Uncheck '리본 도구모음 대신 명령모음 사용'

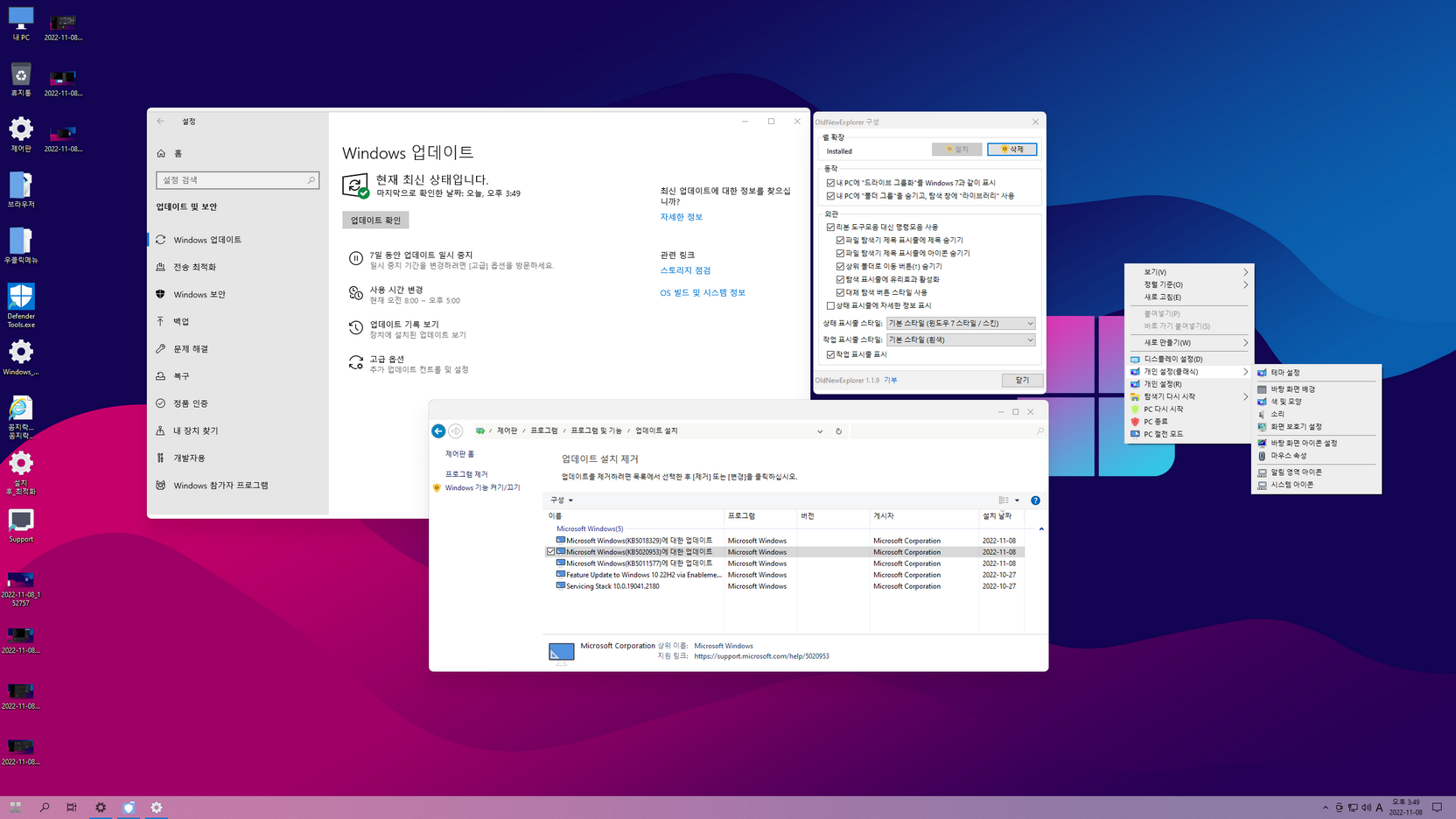click(830, 227)
